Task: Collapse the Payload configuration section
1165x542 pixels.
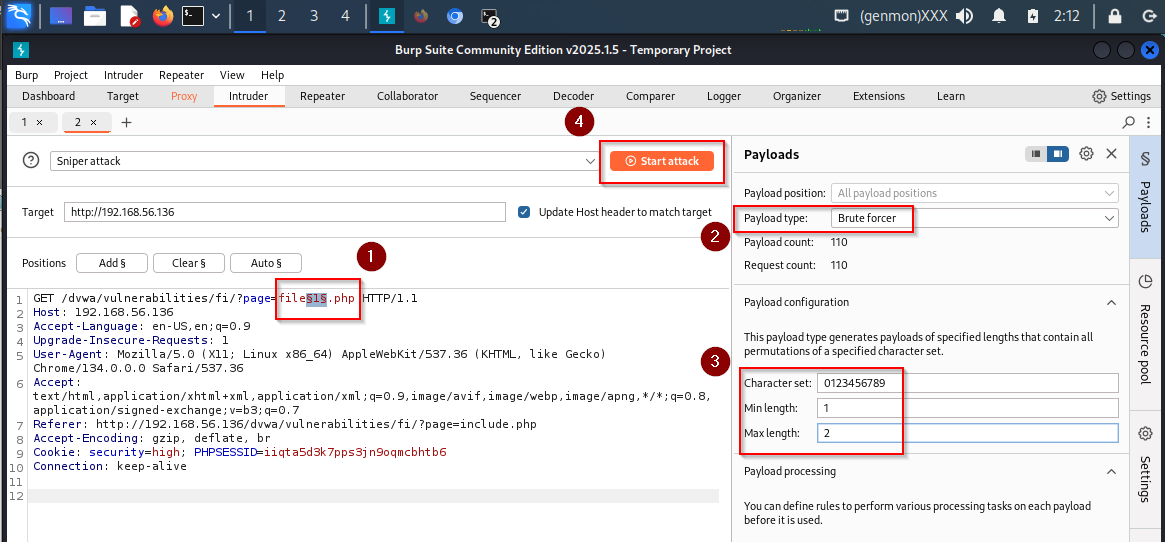Action: [1112, 303]
